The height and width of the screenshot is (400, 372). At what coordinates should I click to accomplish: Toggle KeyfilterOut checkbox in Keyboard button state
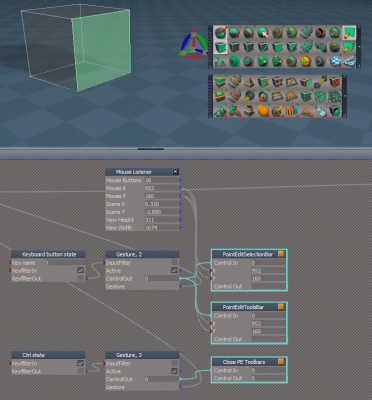click(80, 278)
